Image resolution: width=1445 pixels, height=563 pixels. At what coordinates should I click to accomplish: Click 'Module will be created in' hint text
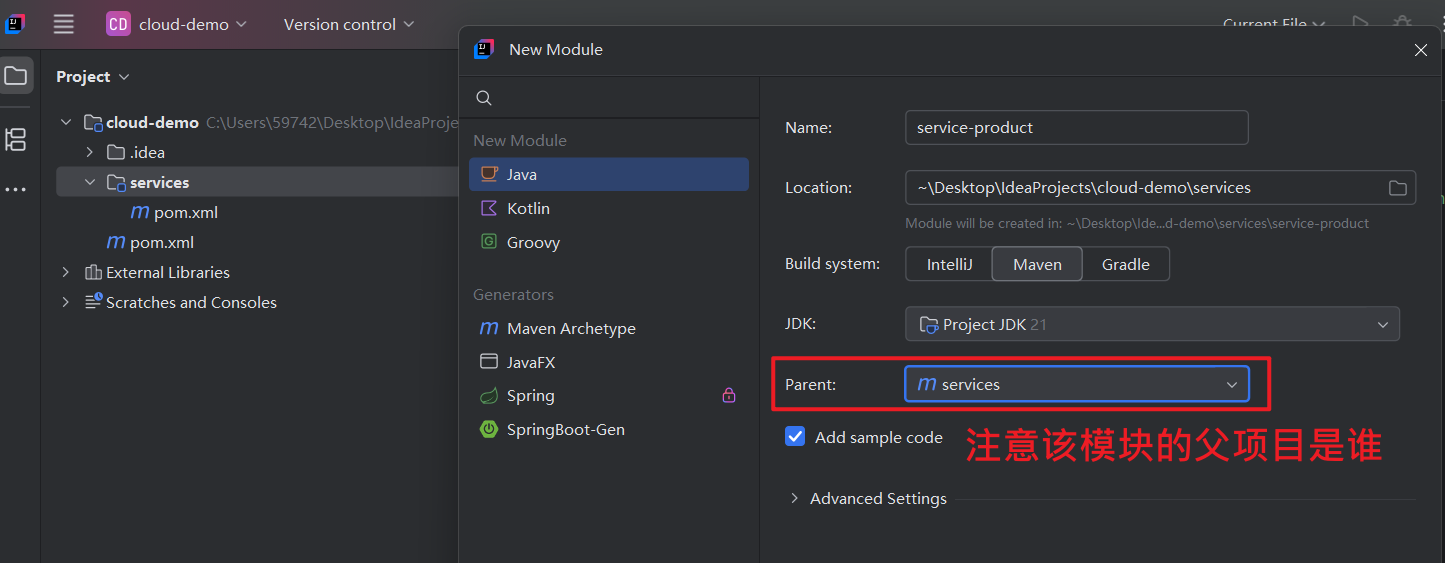1137,223
